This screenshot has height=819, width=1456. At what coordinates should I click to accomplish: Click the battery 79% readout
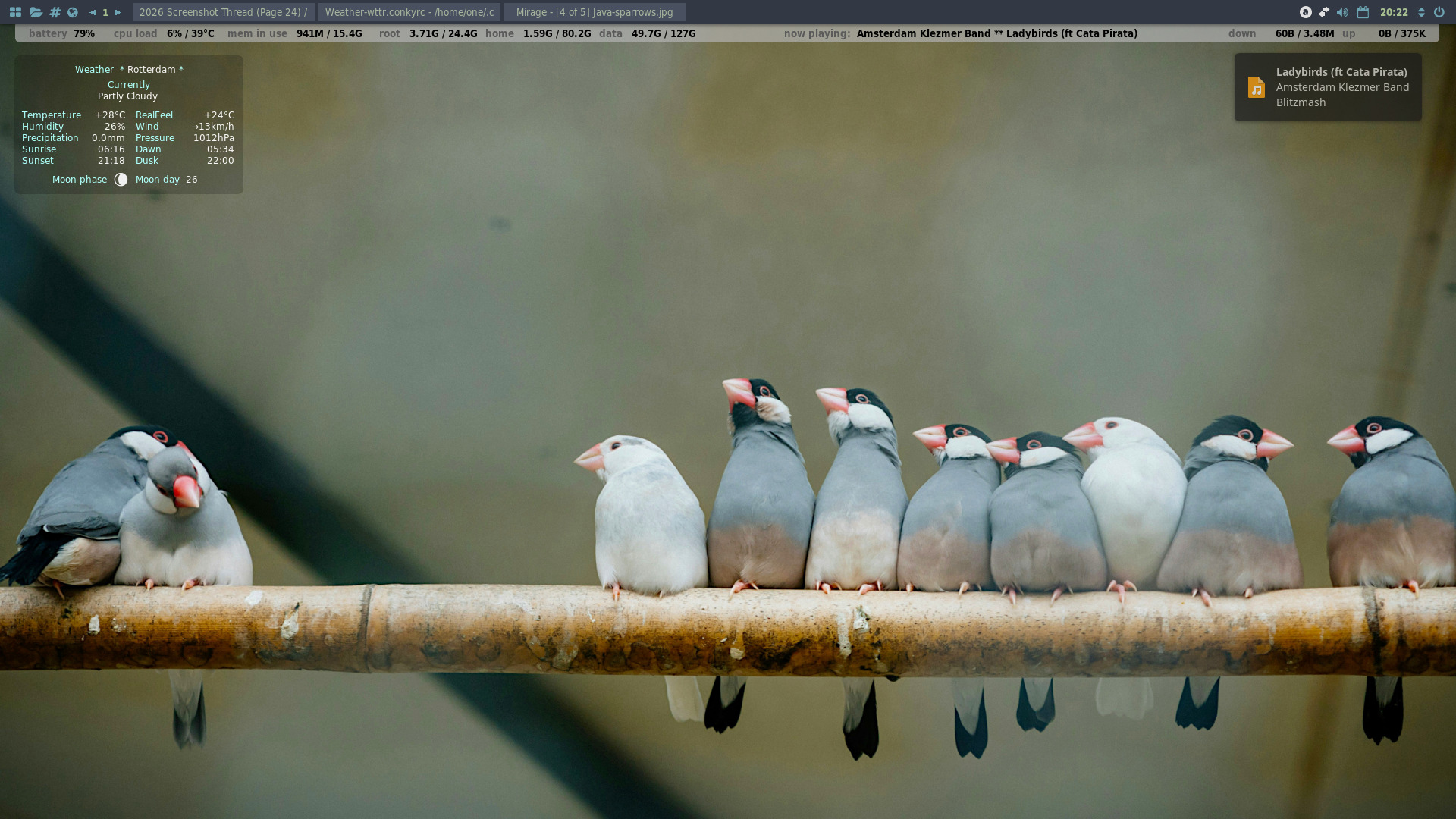click(84, 33)
